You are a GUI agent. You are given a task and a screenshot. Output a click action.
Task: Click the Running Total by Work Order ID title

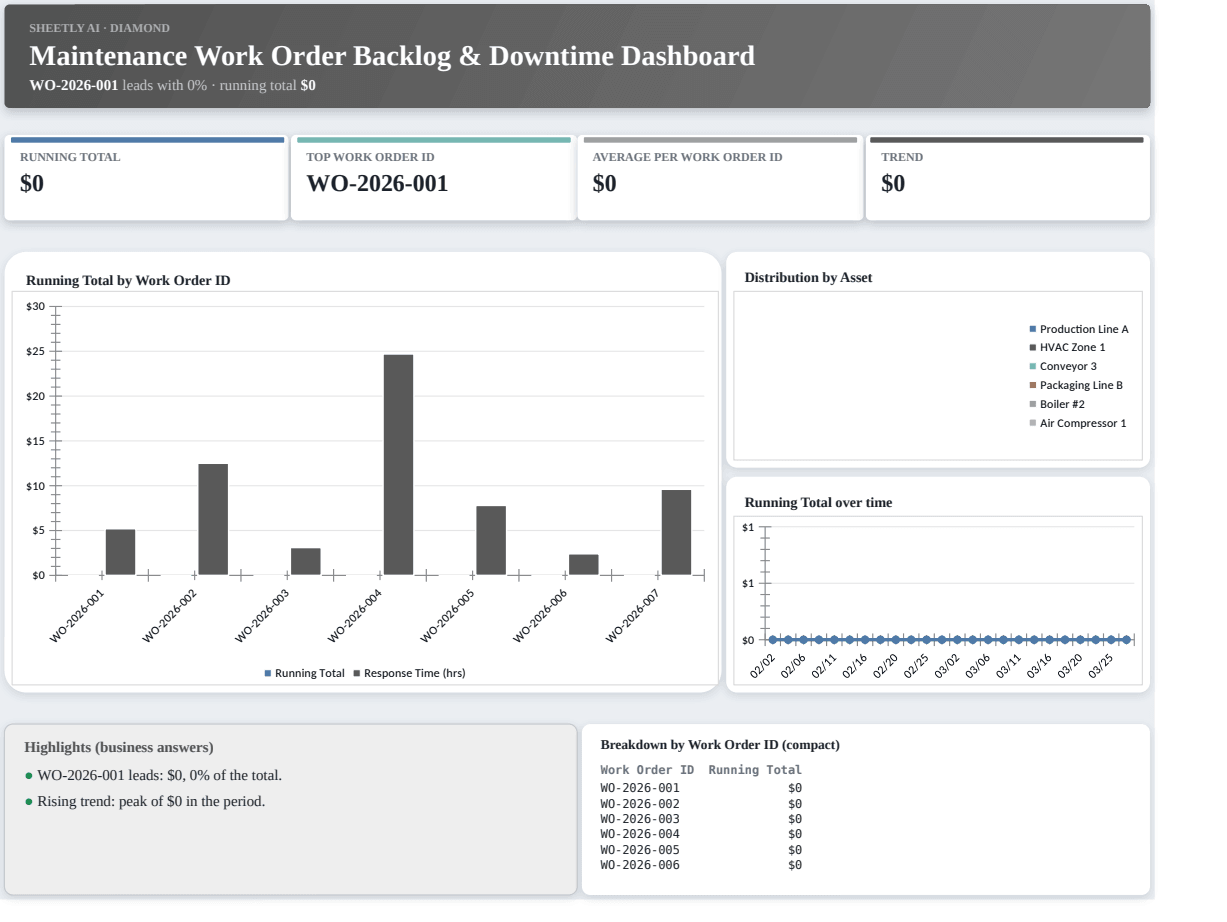point(128,281)
